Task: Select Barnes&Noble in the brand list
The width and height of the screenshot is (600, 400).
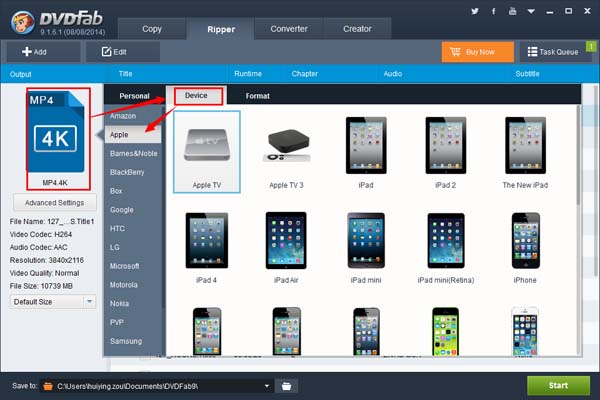Action: [134, 153]
